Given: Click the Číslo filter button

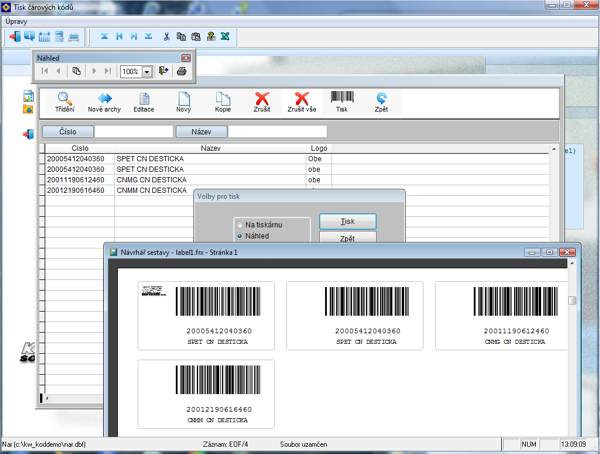Looking at the screenshot, I should click(x=68, y=132).
